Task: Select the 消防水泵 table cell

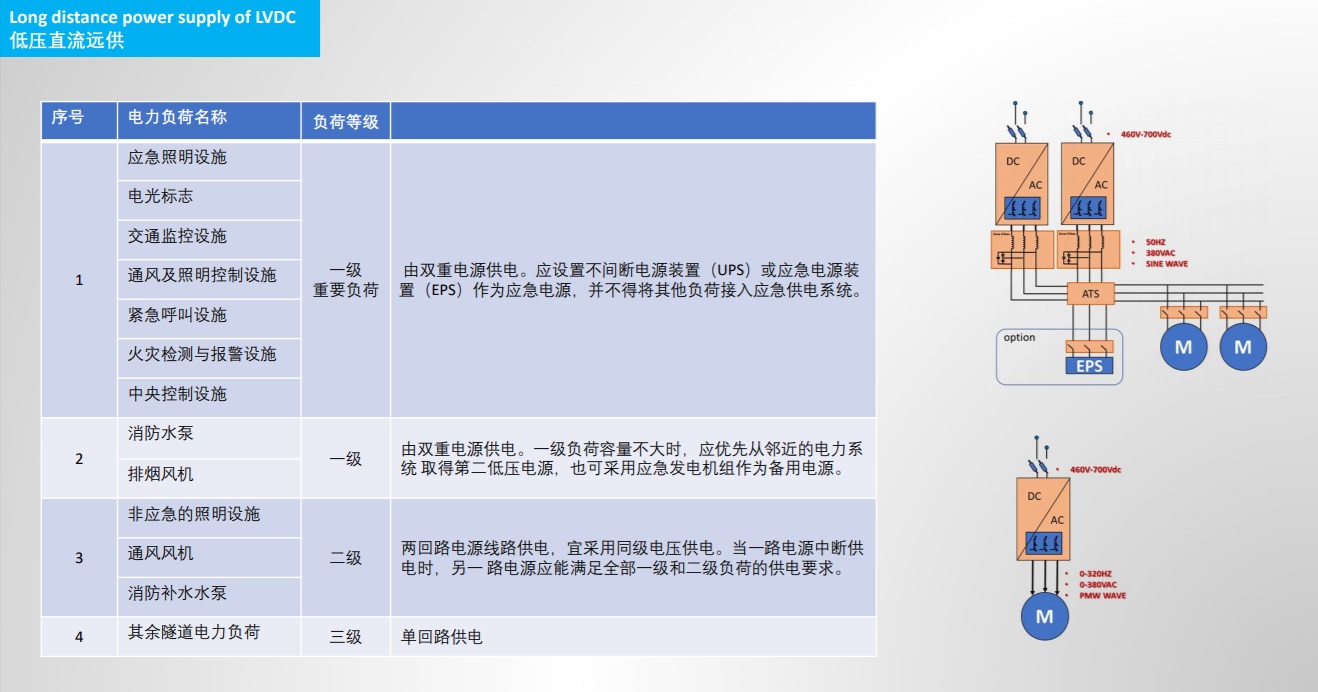Action: coord(153,434)
